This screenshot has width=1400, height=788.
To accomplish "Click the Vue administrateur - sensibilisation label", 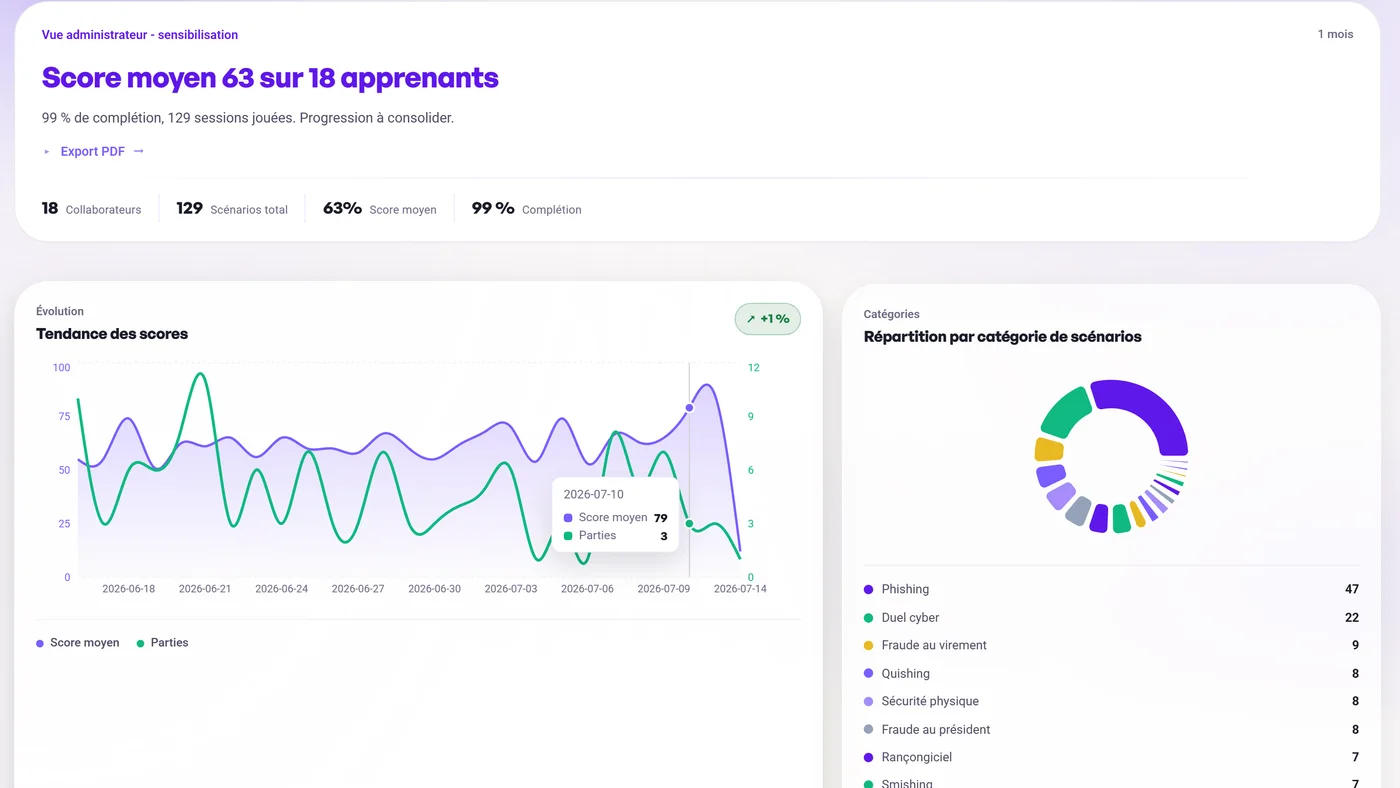I will click(140, 35).
